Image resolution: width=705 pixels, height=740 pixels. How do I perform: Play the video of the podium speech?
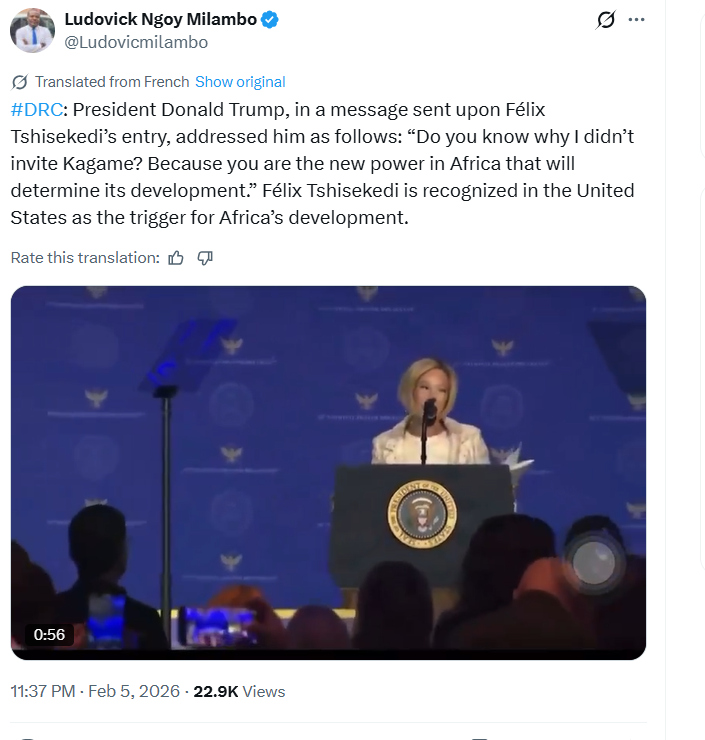[x=328, y=472]
